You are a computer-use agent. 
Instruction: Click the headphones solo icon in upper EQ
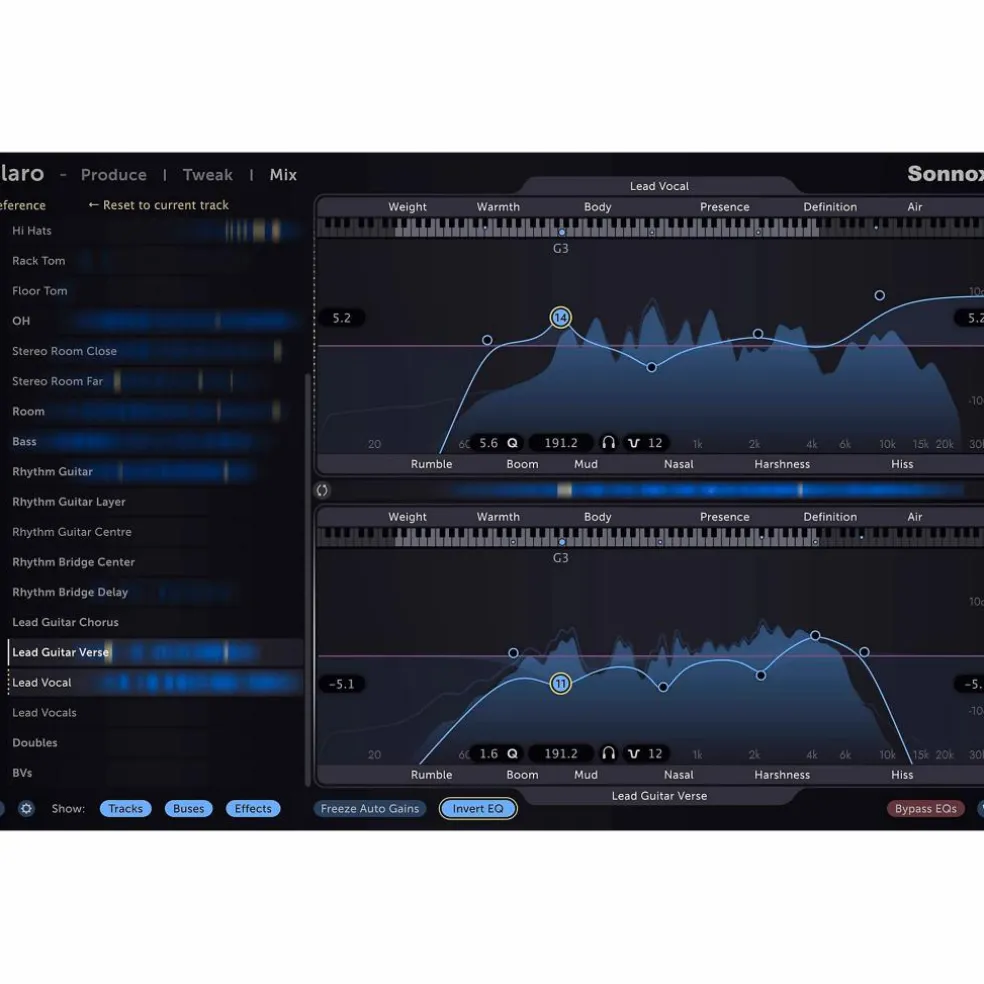[x=608, y=442]
